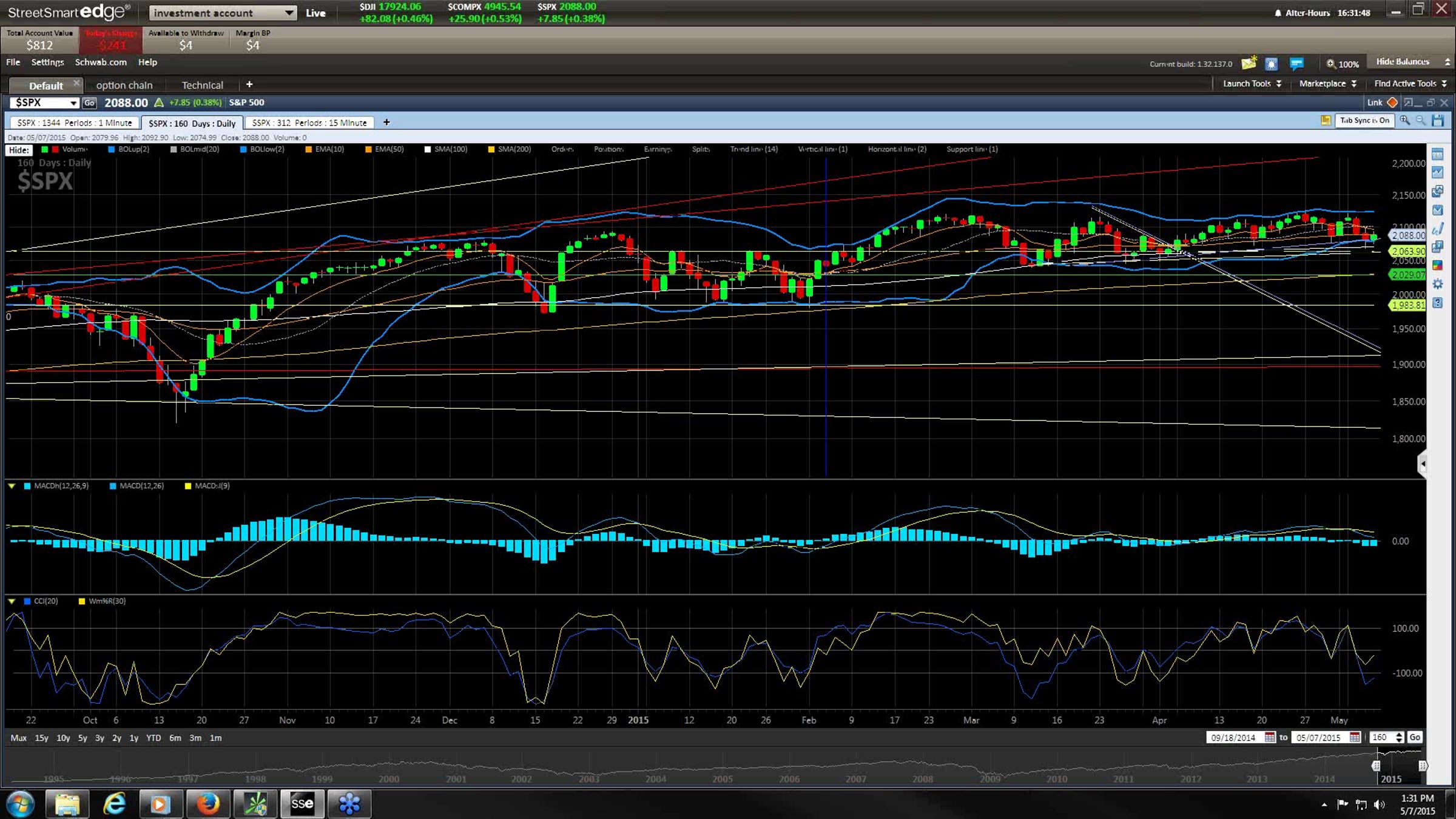Click the end date 05/07/2015 field
The height and width of the screenshot is (819, 1456).
pos(1318,738)
